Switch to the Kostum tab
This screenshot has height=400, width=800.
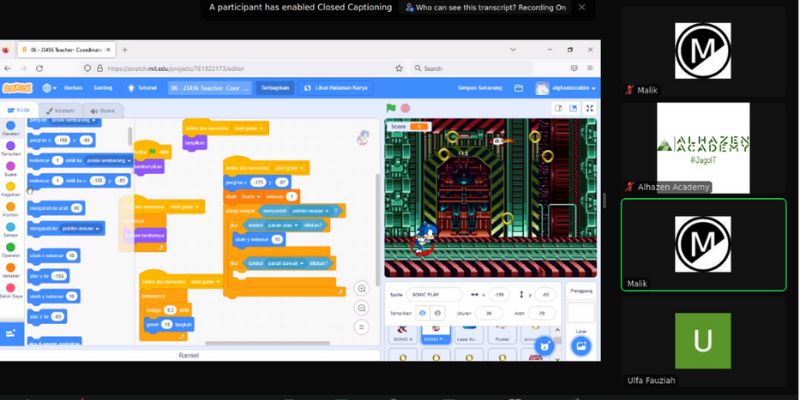pyautogui.click(x=61, y=109)
